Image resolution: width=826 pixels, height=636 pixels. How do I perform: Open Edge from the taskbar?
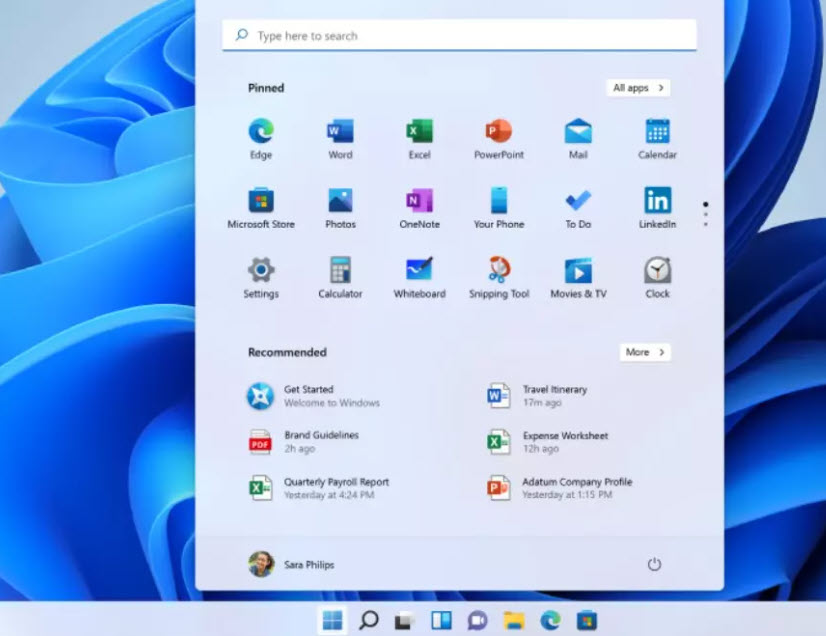[x=550, y=620]
